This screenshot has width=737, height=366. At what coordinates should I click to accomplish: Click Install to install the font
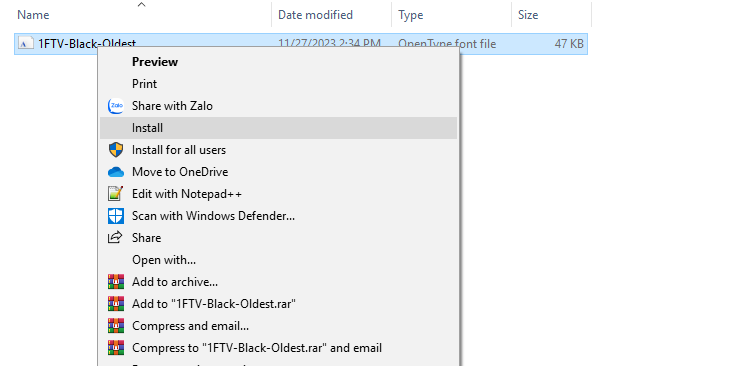(x=278, y=128)
